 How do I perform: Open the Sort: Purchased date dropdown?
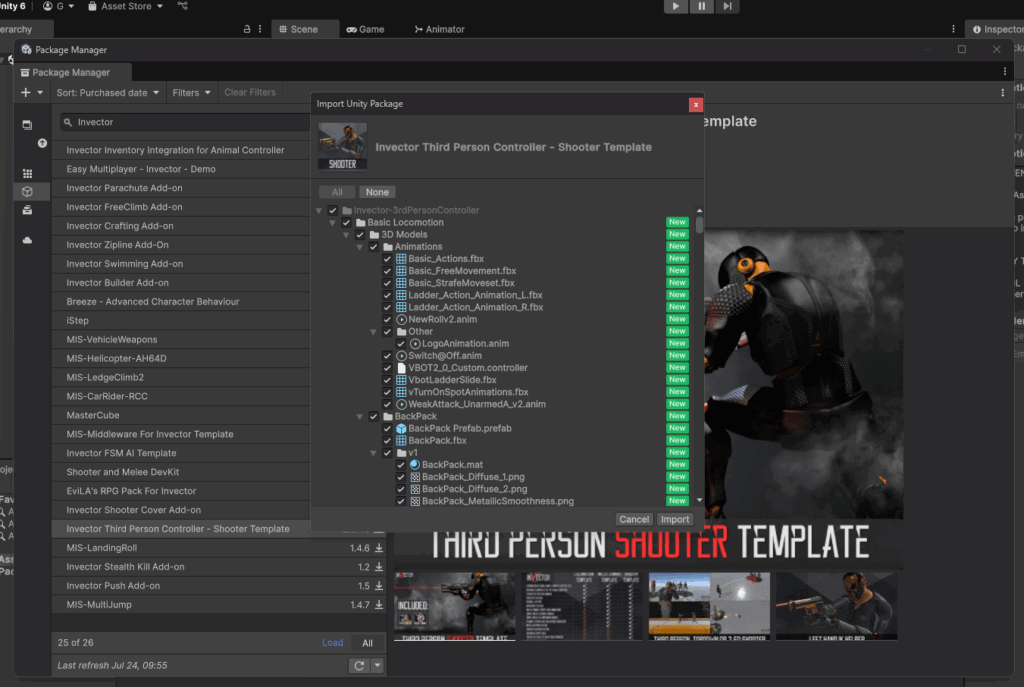point(108,93)
